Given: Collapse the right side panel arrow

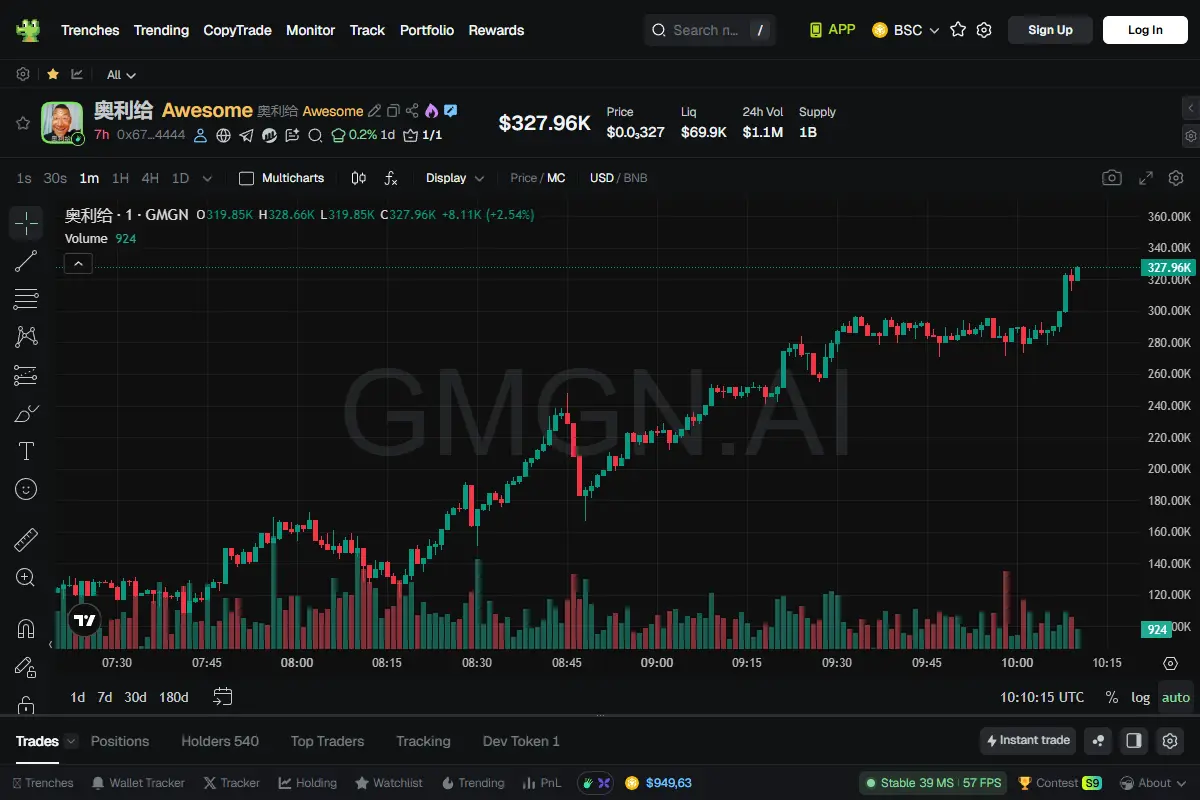Looking at the screenshot, I should [x=1190, y=107].
